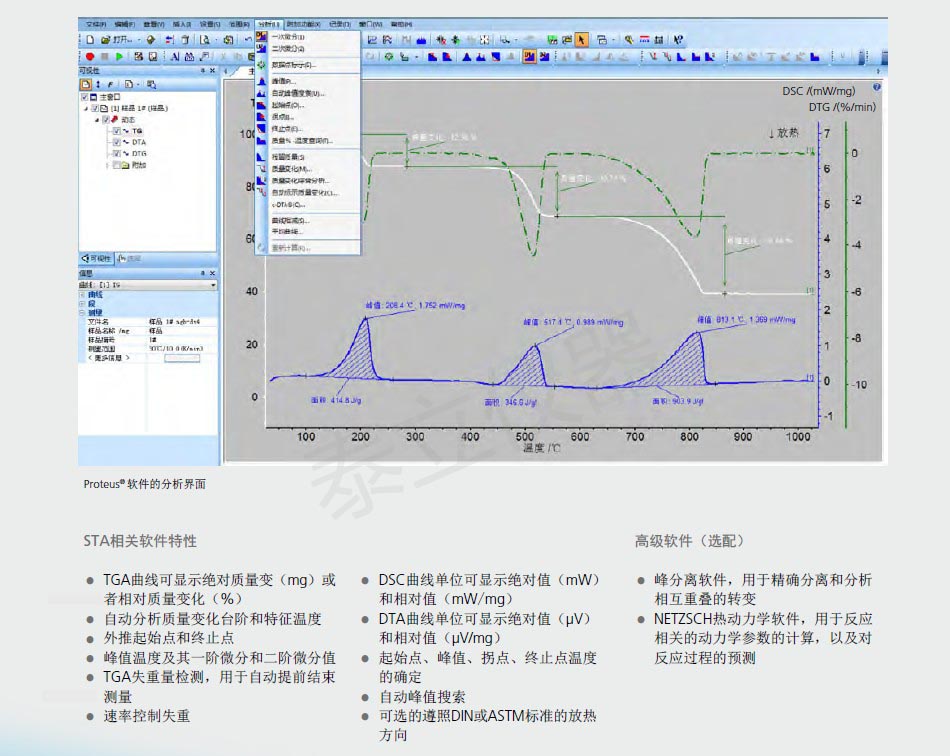Choose 一次微分 from the analysis menu
The height and width of the screenshot is (756, 950).
click(x=288, y=37)
